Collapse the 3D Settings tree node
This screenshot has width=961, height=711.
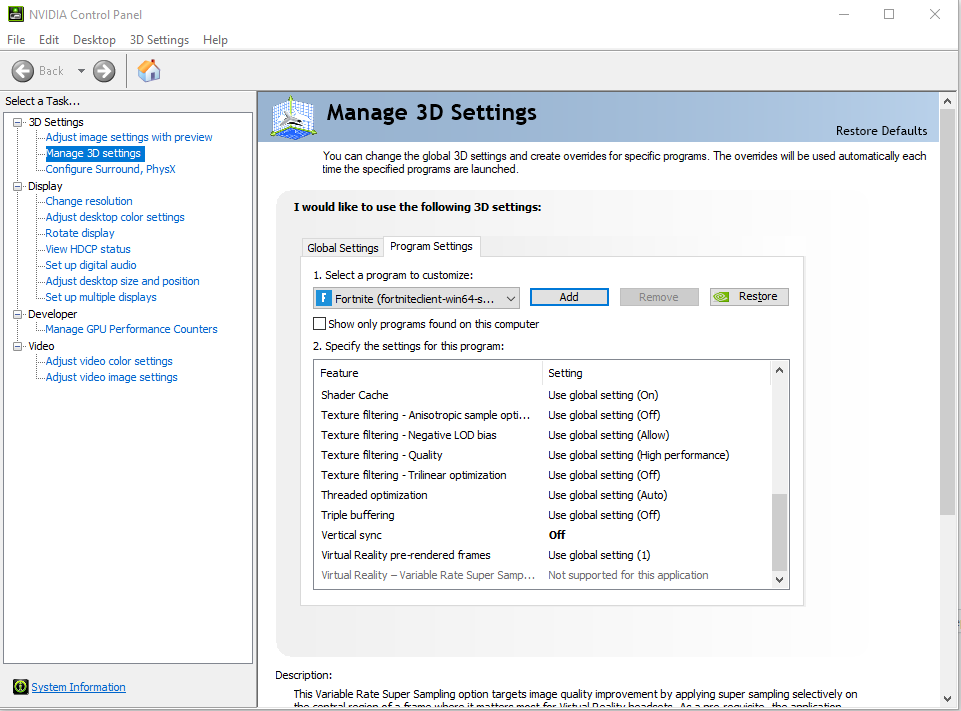point(18,122)
